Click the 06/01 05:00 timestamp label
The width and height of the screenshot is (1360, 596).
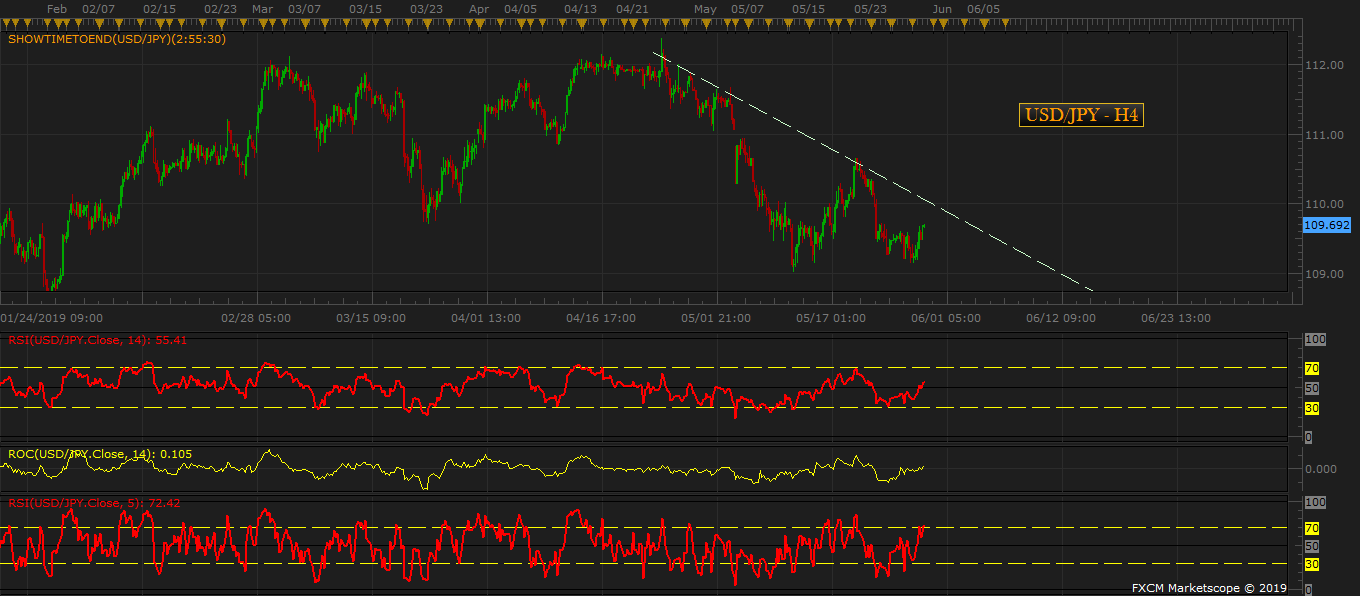coord(946,319)
